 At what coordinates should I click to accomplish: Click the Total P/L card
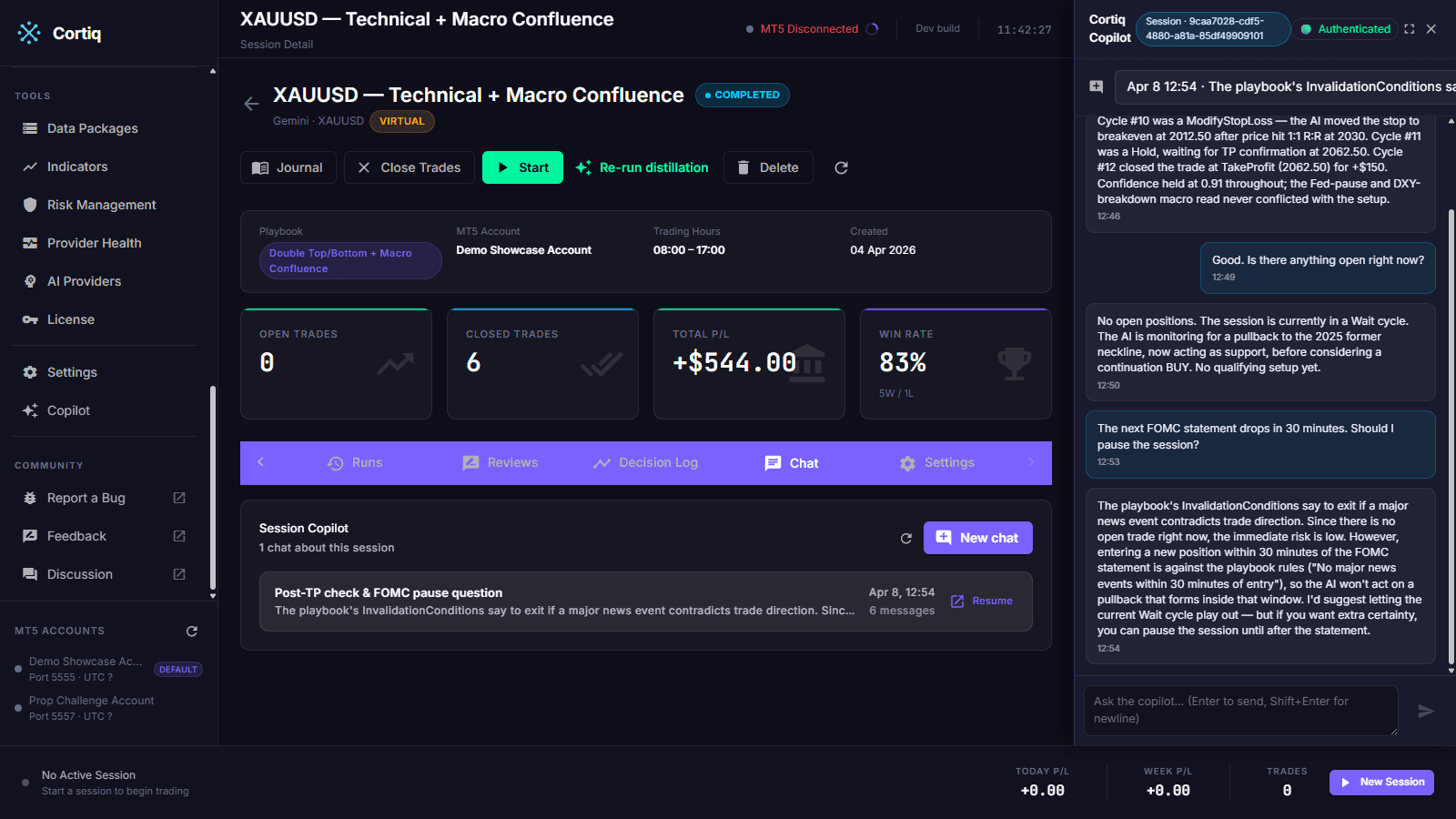(749, 364)
